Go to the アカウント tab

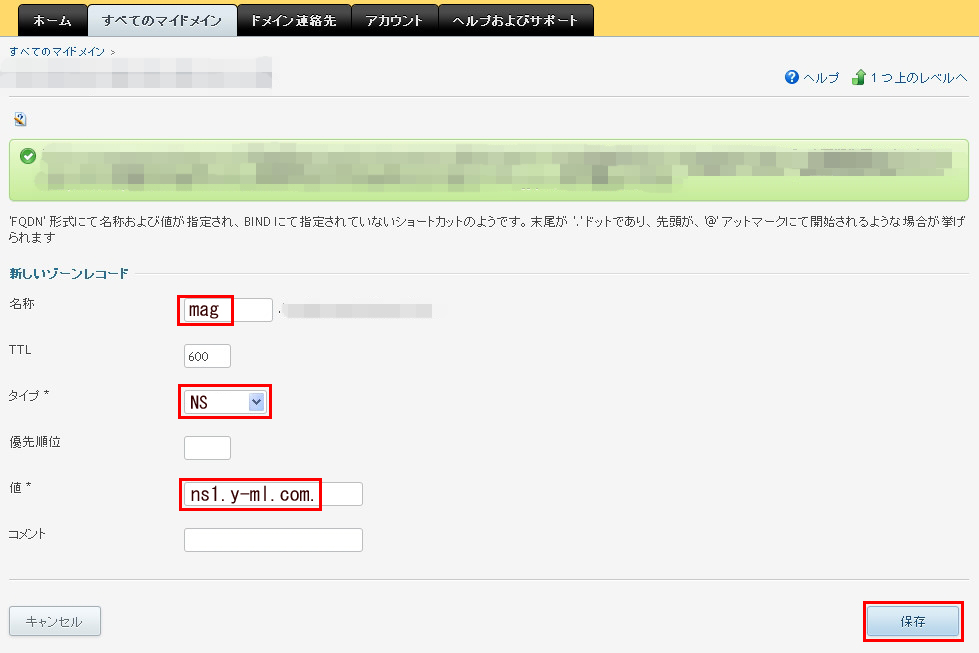point(395,21)
